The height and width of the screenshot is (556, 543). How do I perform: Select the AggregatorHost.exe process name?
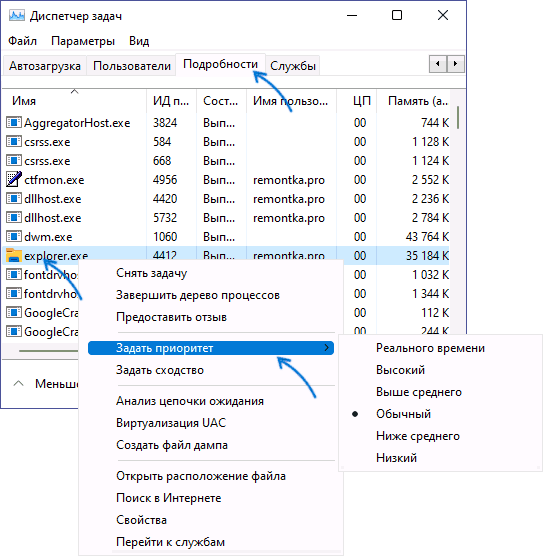coord(77,123)
